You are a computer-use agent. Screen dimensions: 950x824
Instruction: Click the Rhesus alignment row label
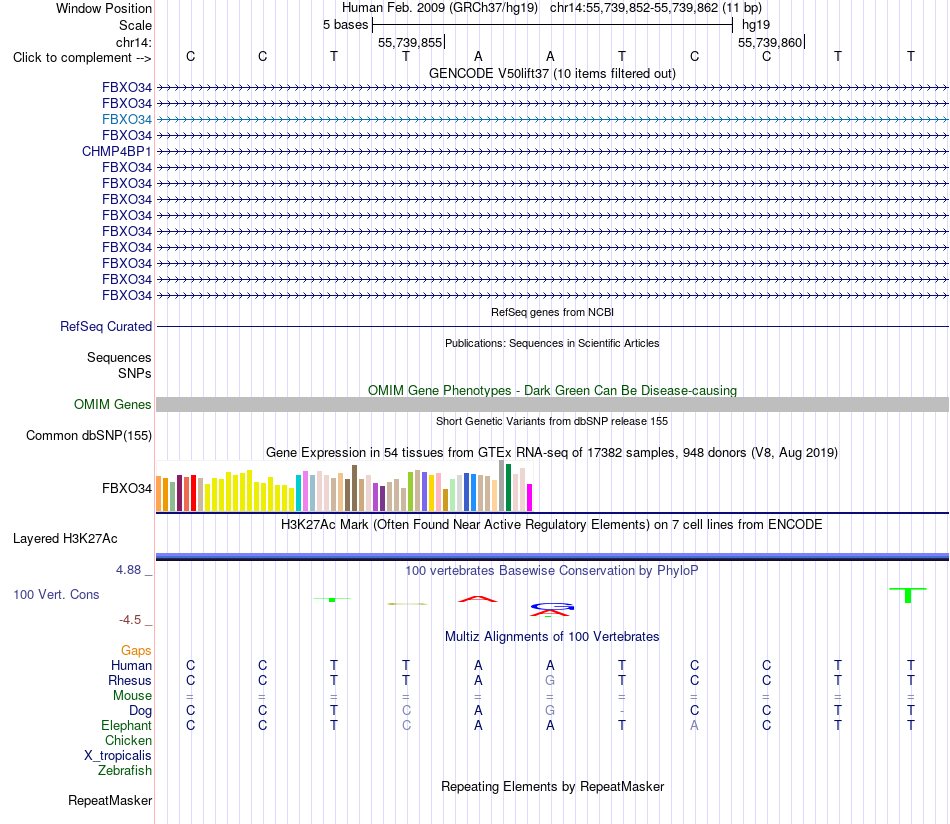(130, 681)
